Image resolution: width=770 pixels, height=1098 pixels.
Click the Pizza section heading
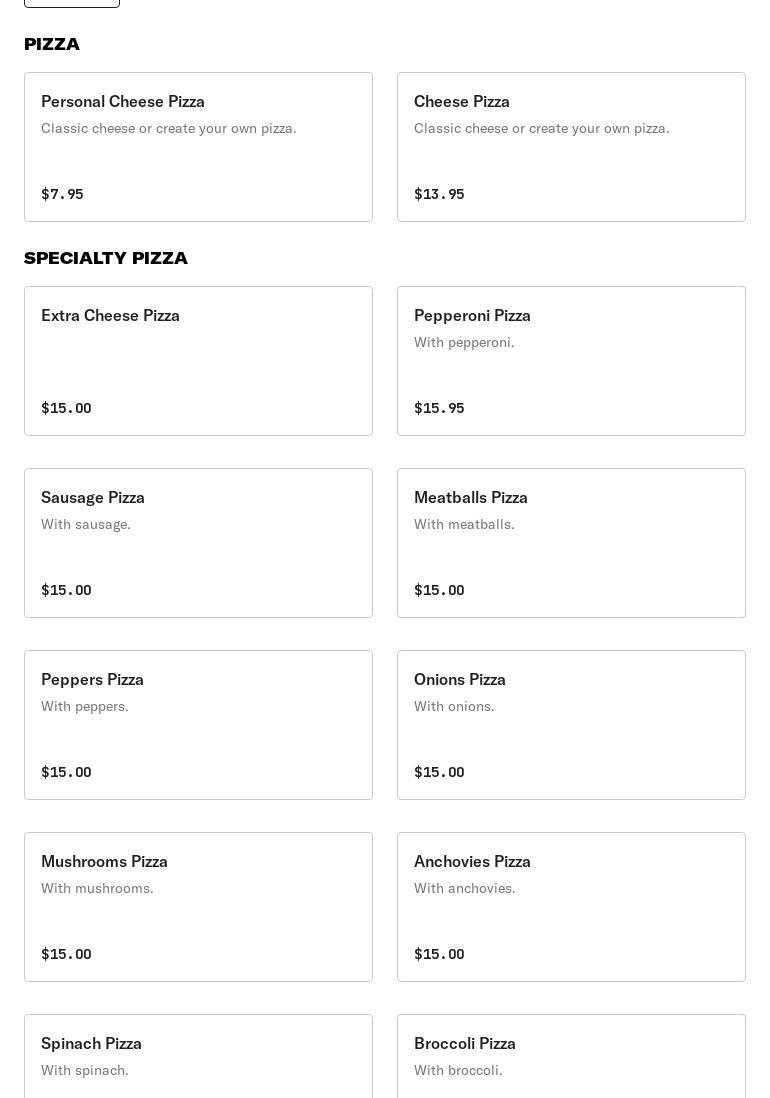(52, 44)
